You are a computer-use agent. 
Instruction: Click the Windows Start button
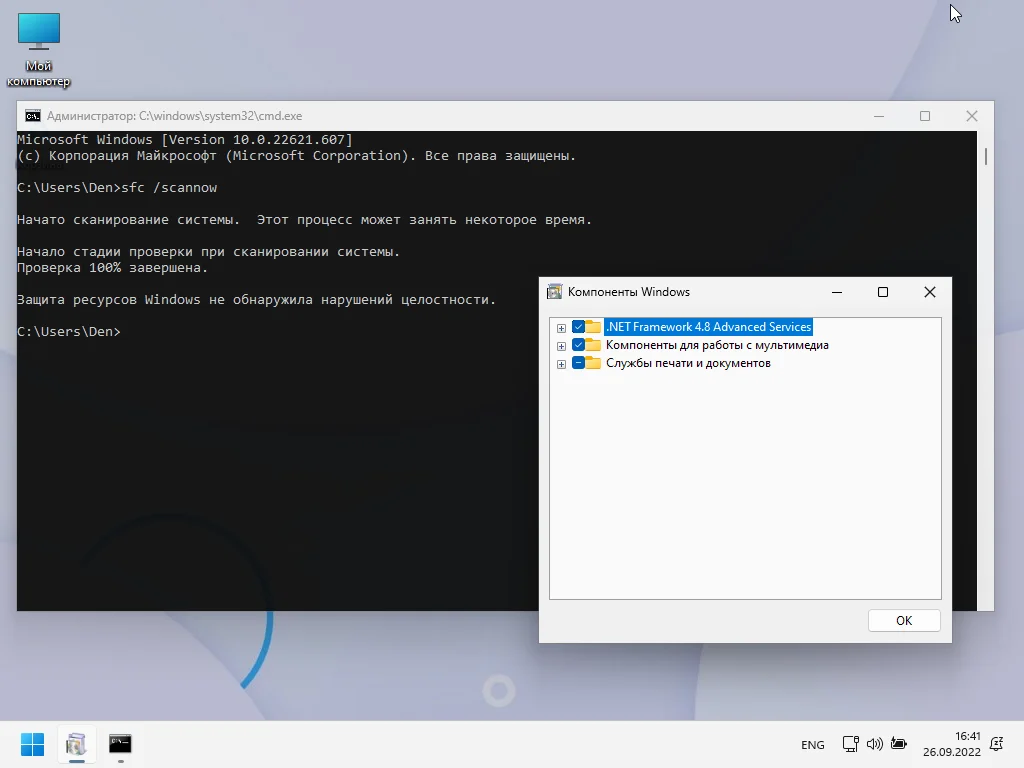pyautogui.click(x=32, y=744)
